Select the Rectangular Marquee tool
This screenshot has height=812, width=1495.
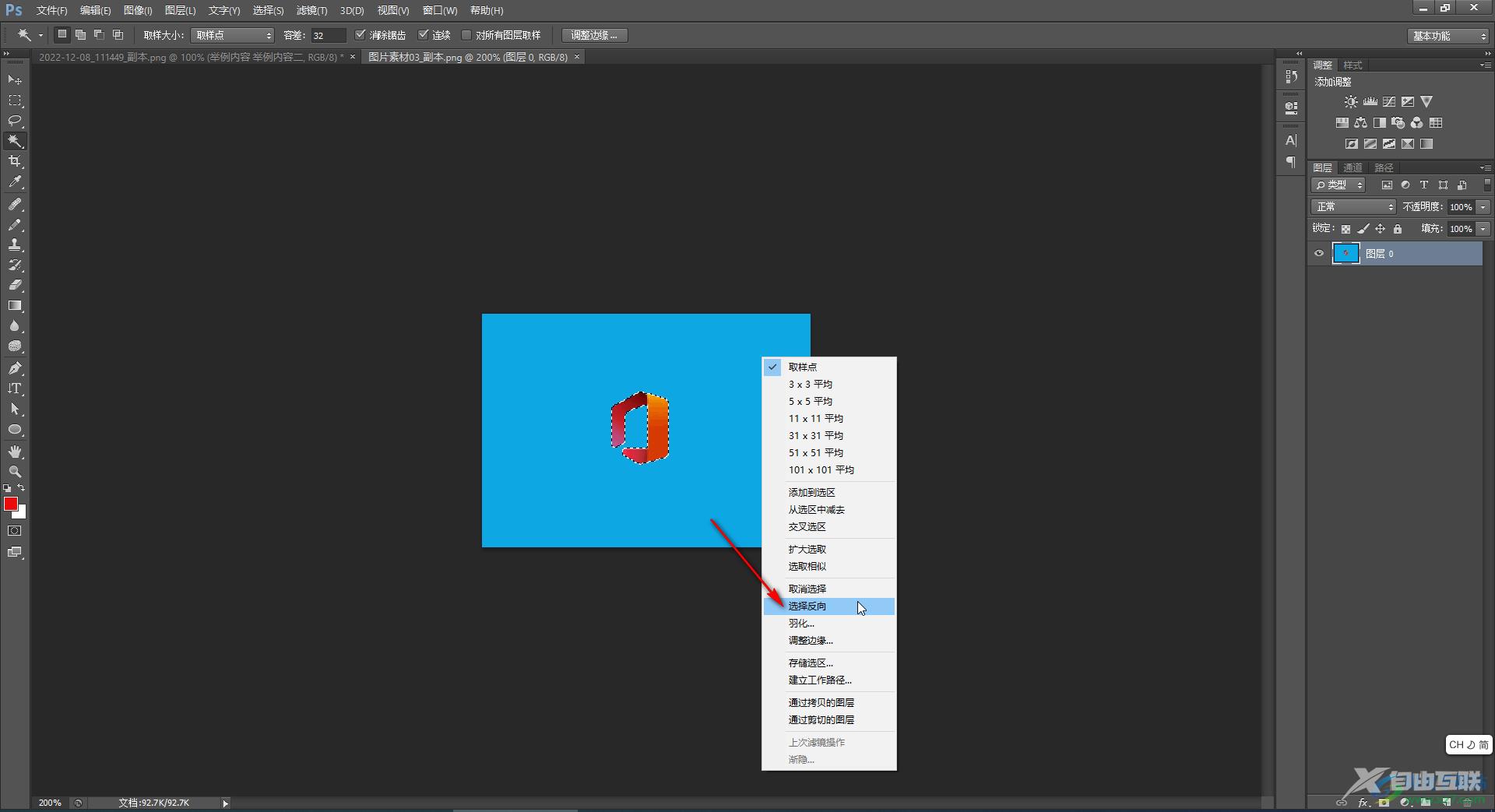15,100
